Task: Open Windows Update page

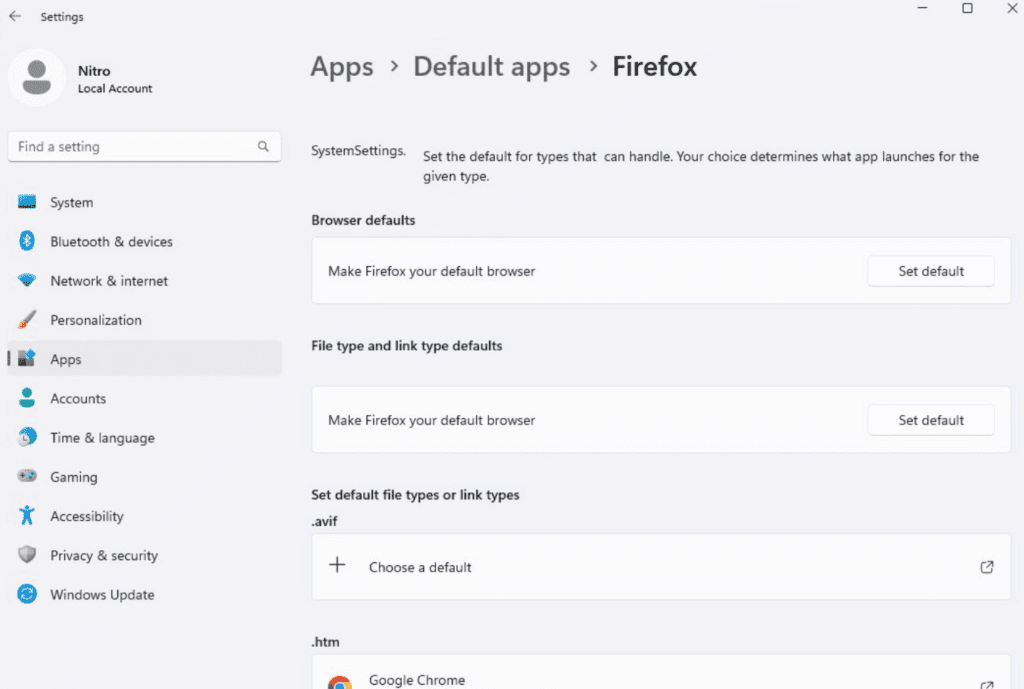Action: (x=144, y=594)
